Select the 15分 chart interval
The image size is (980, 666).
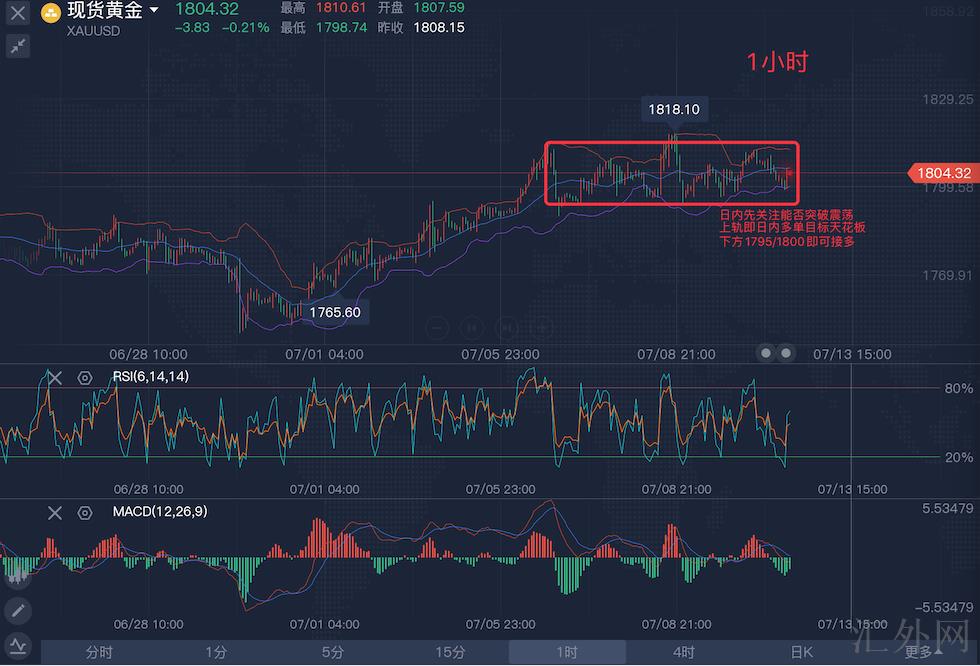pyautogui.click(x=450, y=652)
